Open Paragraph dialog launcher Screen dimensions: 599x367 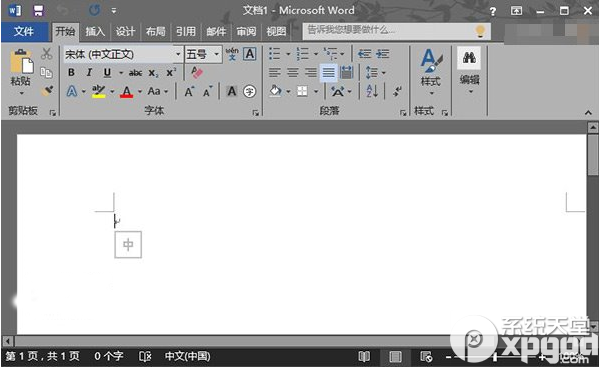tap(403, 113)
